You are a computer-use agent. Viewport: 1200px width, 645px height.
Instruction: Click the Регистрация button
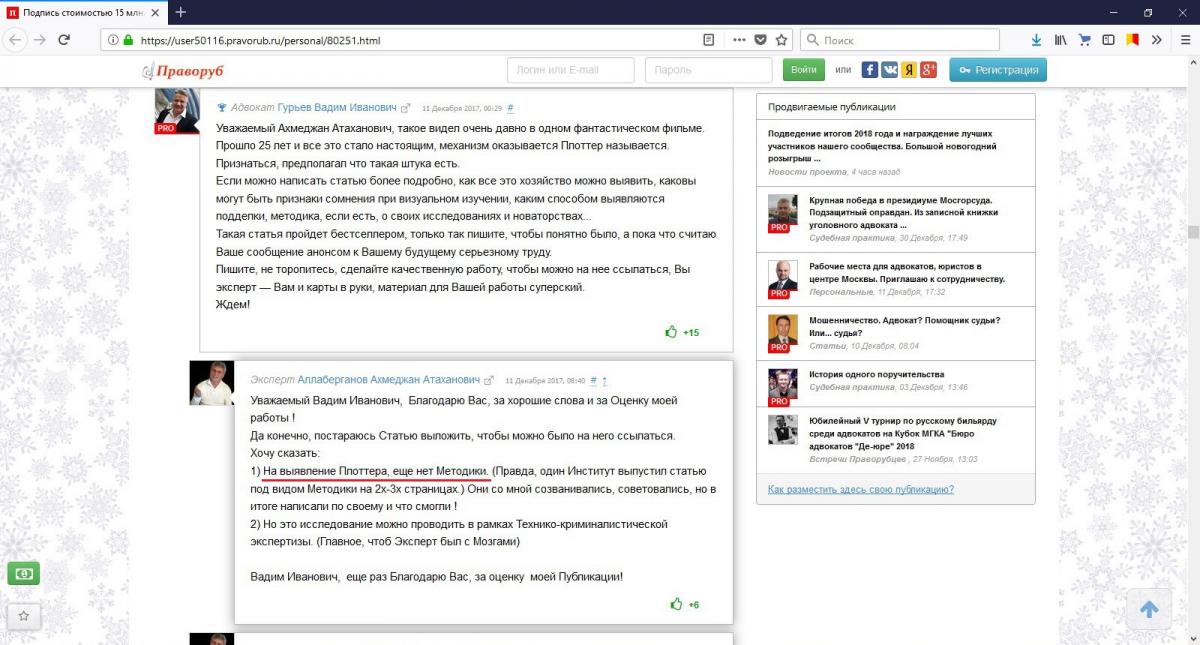[x=998, y=70]
